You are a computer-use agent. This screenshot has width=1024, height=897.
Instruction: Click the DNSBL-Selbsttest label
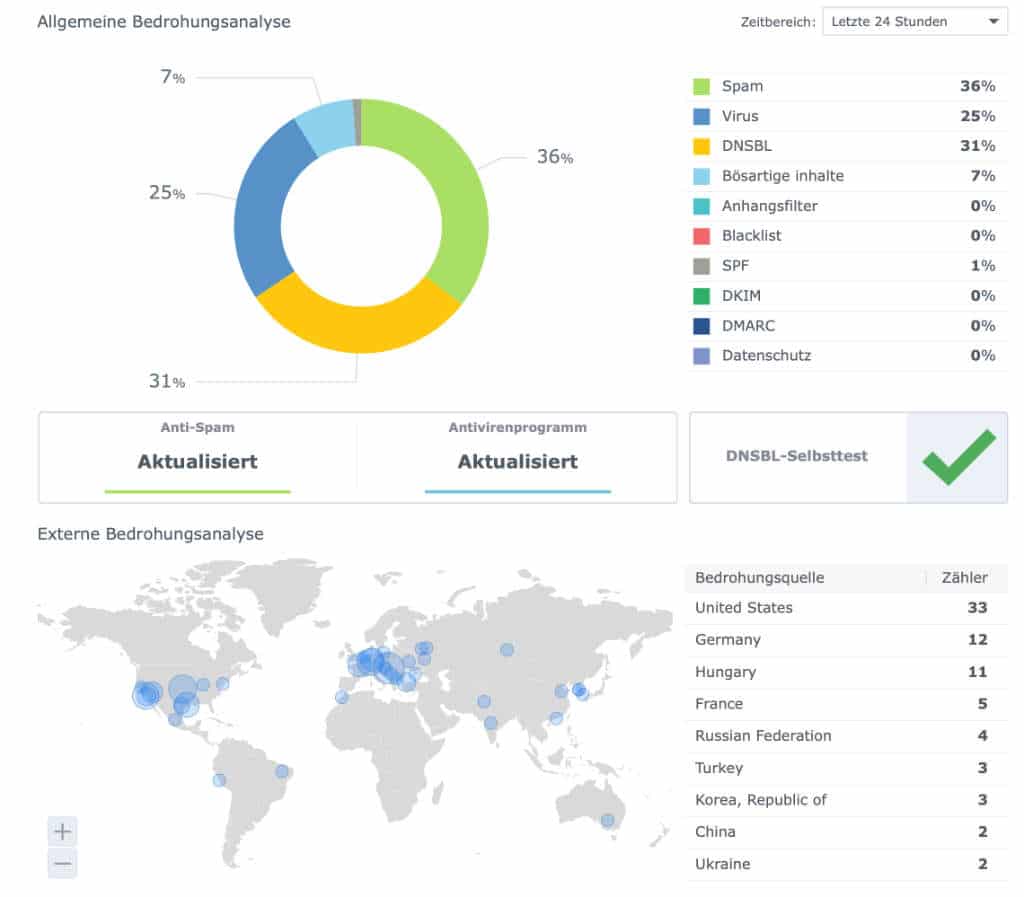[797, 456]
